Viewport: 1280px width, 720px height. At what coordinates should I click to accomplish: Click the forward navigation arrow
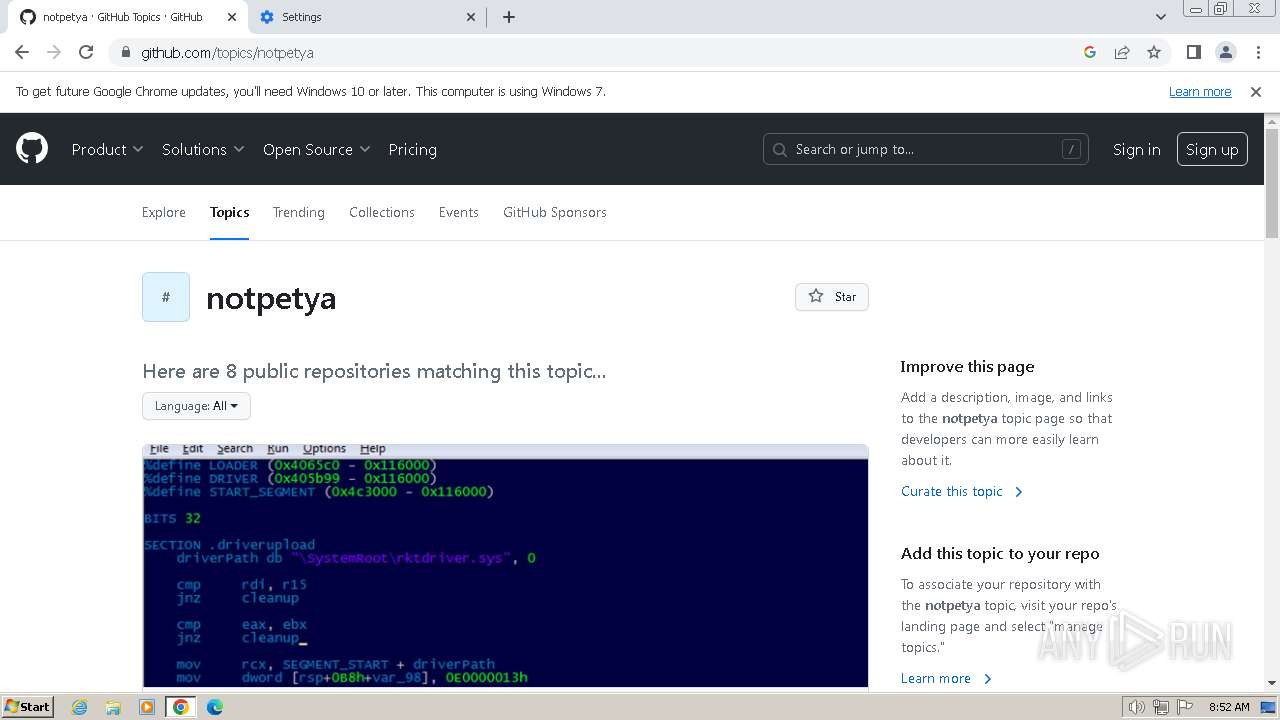(x=54, y=52)
